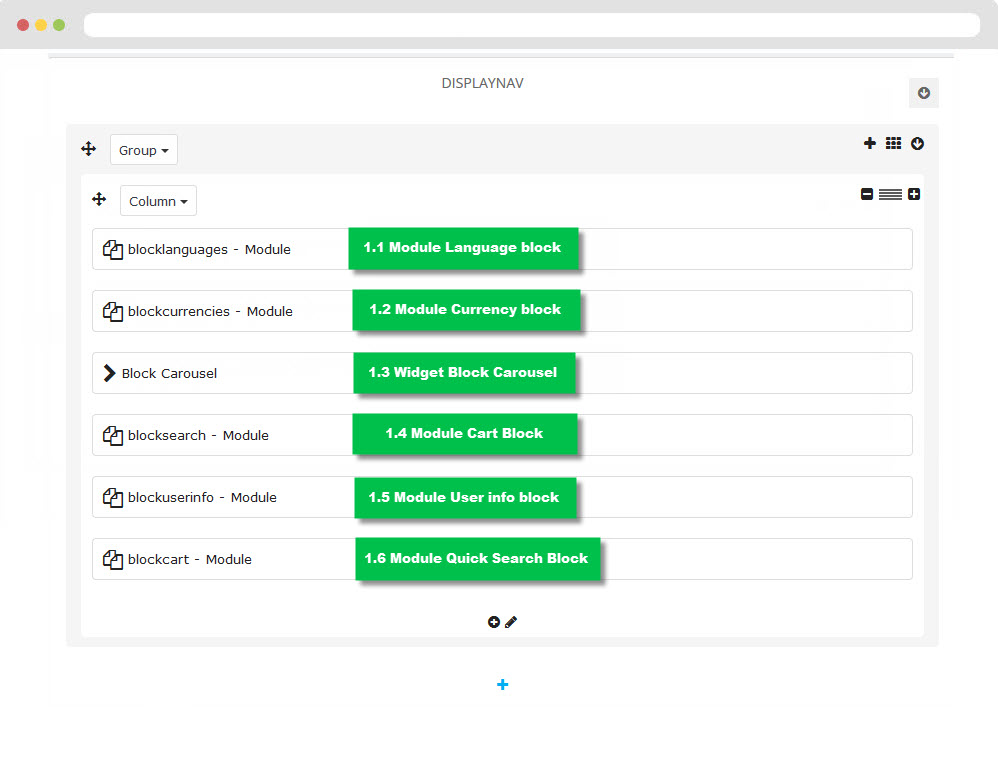The image size is (998, 762).
Task: Click the add widget circle-plus icon below the column
Action: 494,622
